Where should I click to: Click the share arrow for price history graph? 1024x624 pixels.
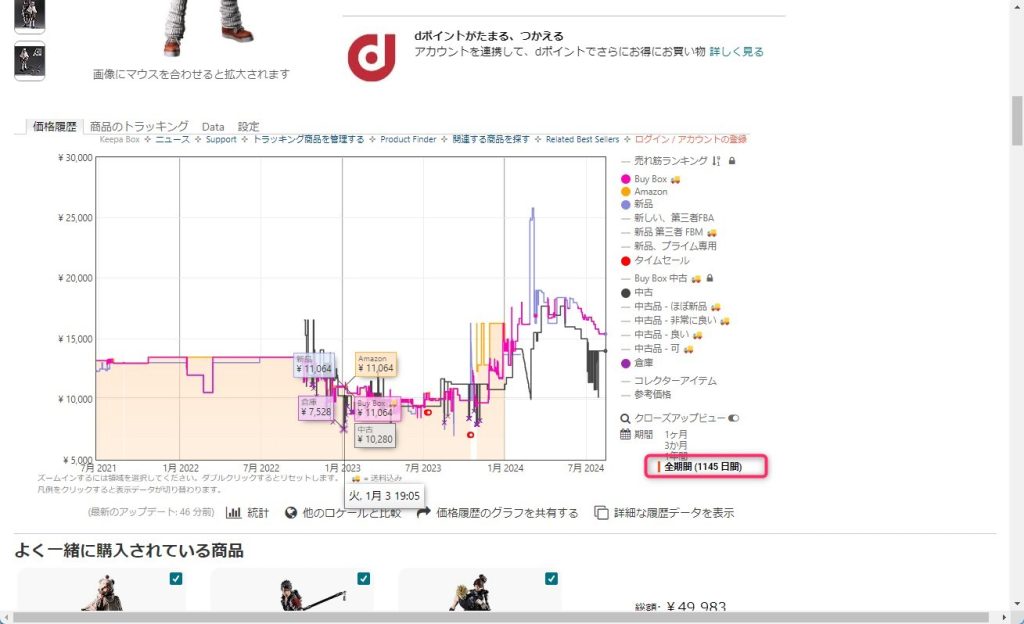click(423, 513)
